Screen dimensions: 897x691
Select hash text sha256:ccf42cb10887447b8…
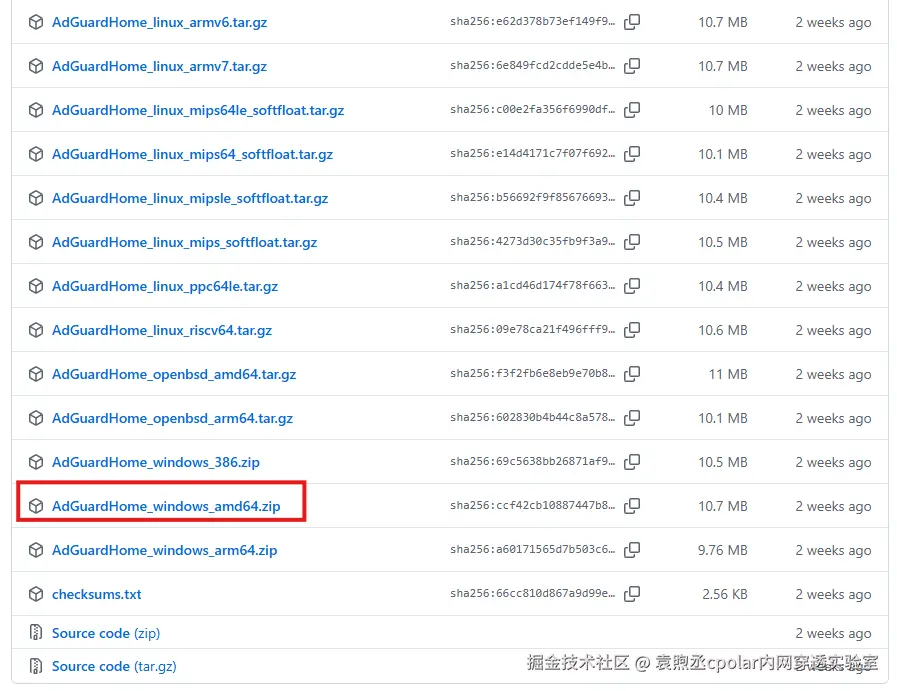point(532,506)
